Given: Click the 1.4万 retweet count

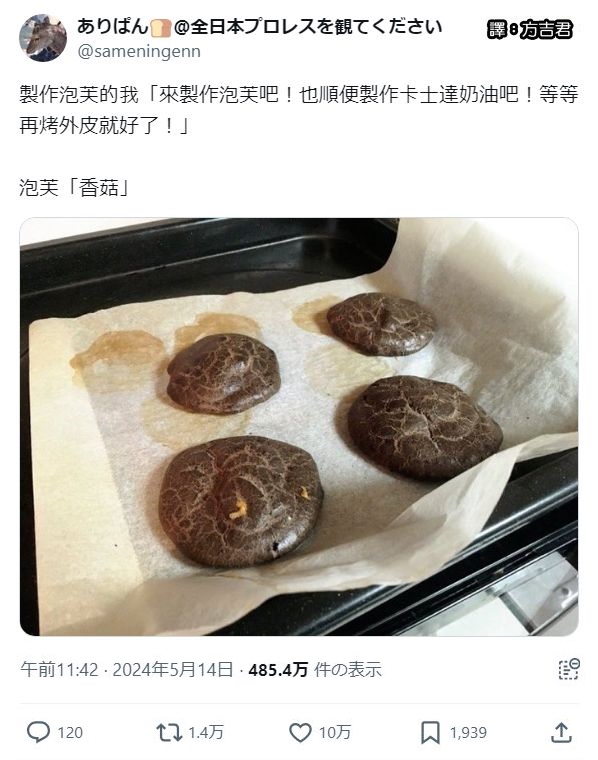Looking at the screenshot, I should pos(205,732).
